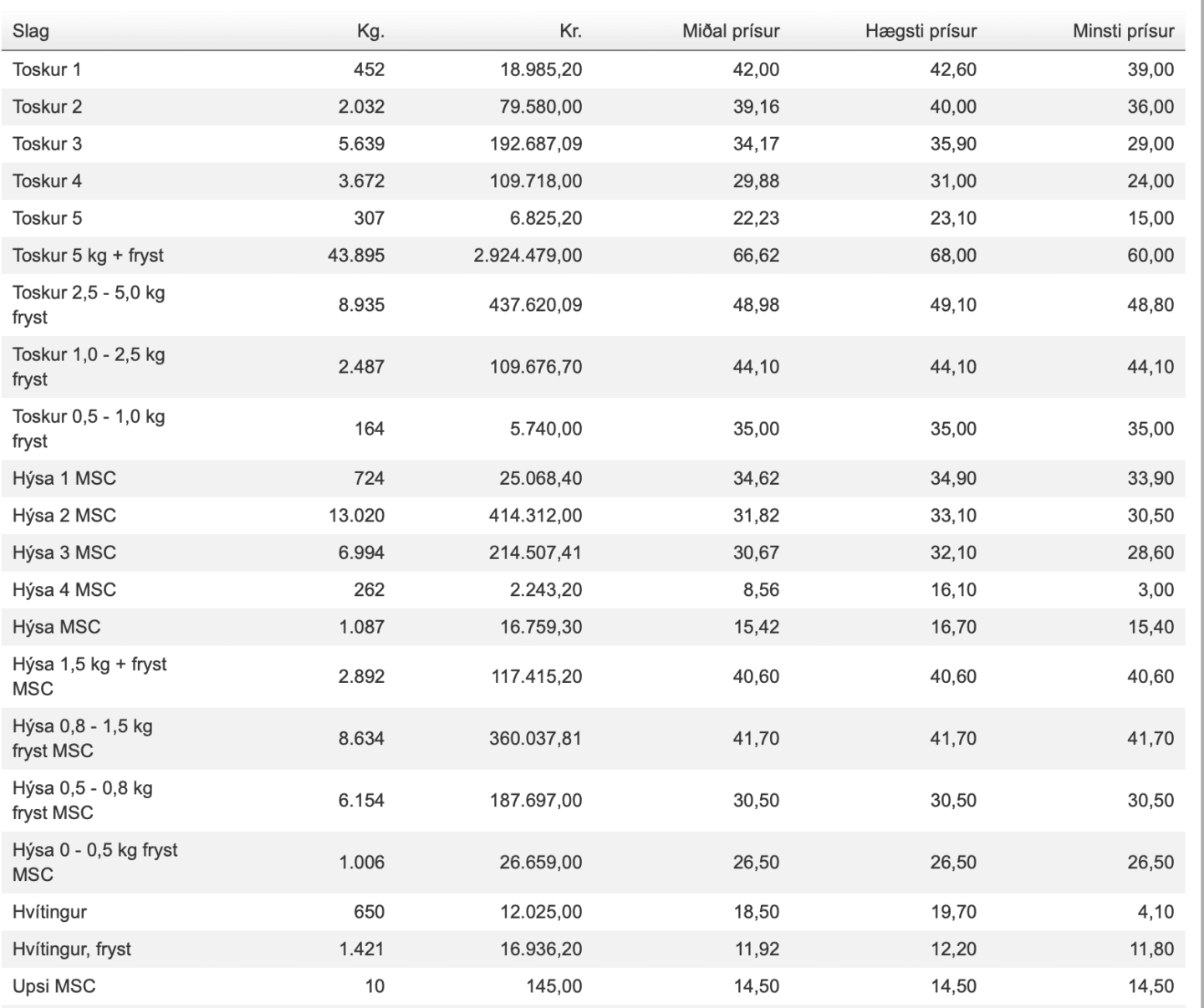Click the Upsi MSC row label
Image resolution: width=1204 pixels, height=1008 pixels.
pyautogui.click(x=54, y=986)
